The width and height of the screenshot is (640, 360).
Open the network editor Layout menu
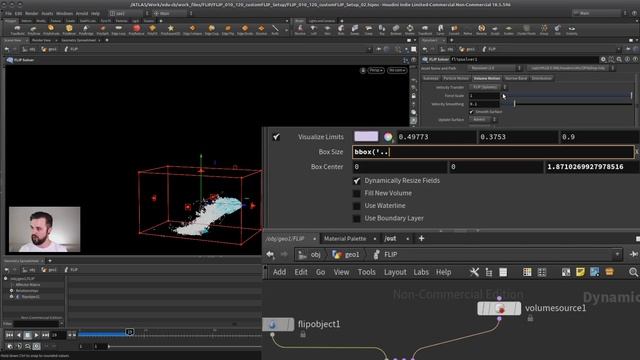[395, 272]
